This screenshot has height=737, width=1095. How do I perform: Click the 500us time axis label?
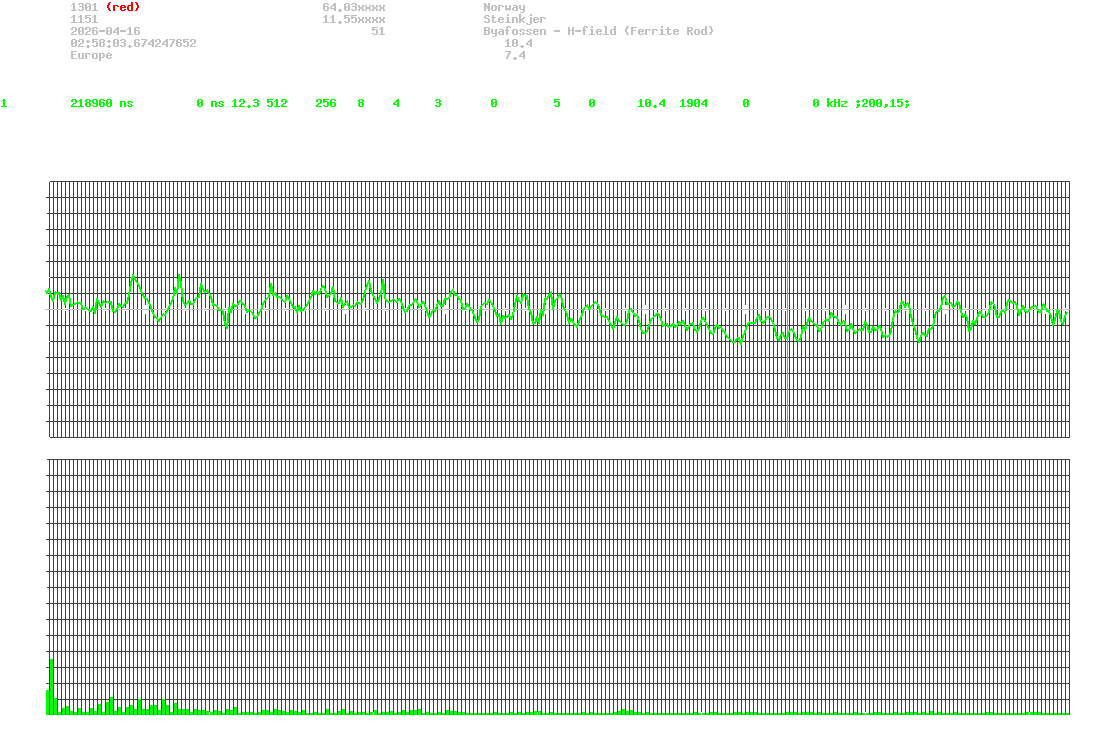559,451
